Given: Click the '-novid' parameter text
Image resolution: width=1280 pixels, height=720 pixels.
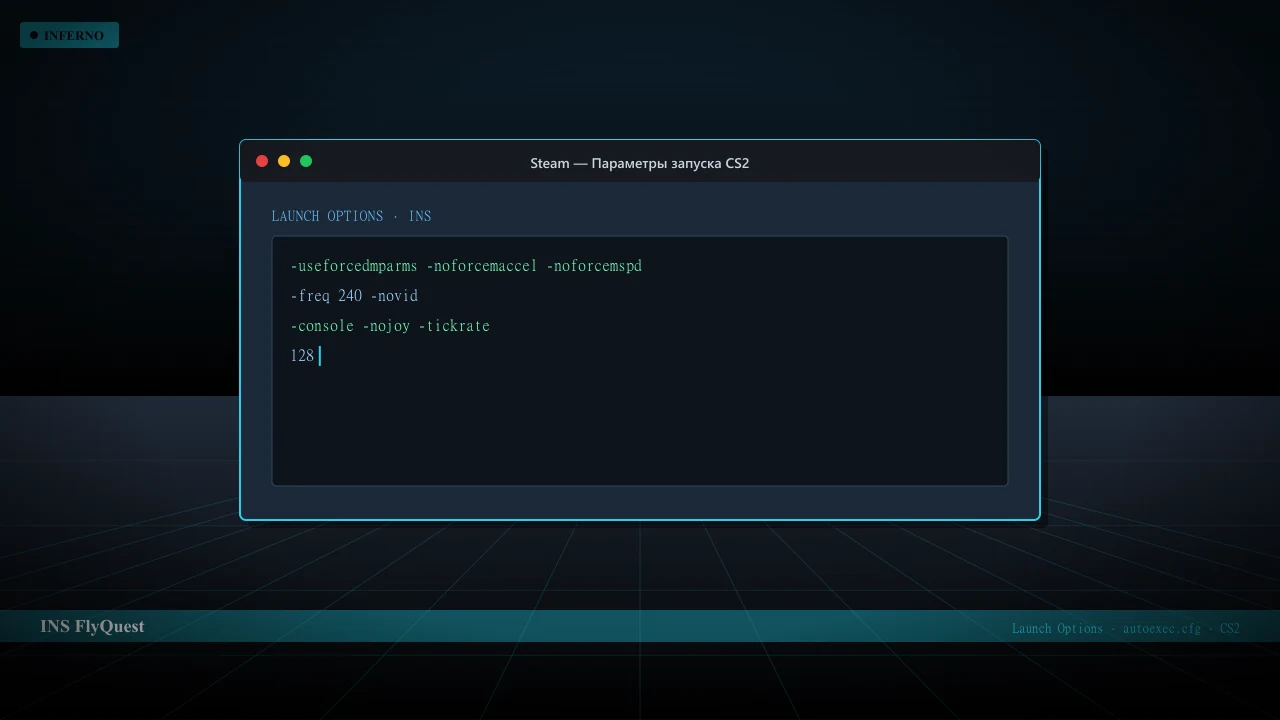Looking at the screenshot, I should coord(394,297).
